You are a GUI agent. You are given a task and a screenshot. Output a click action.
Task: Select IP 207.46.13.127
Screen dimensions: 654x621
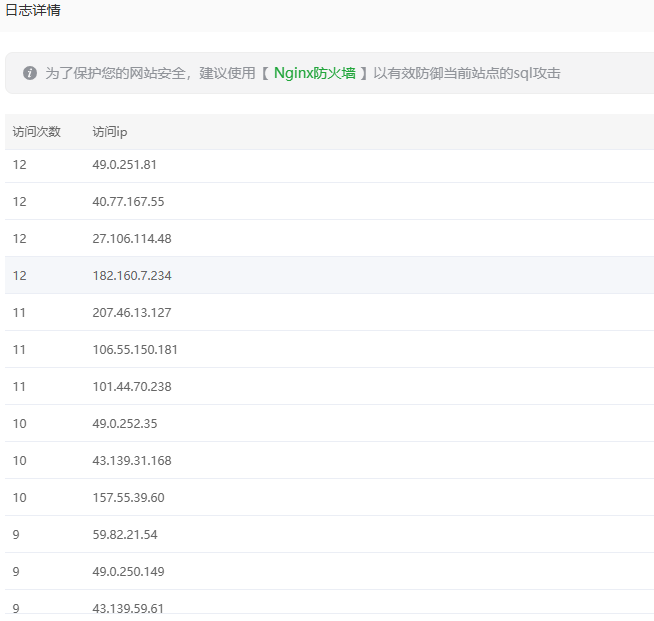click(132, 313)
